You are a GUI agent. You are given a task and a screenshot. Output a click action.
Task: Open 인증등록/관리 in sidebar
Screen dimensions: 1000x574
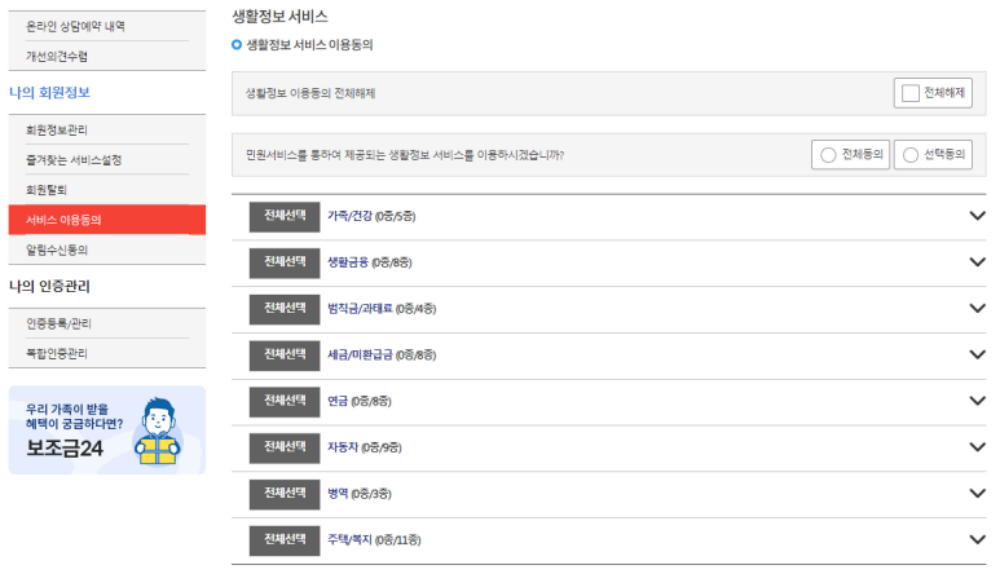(x=59, y=324)
